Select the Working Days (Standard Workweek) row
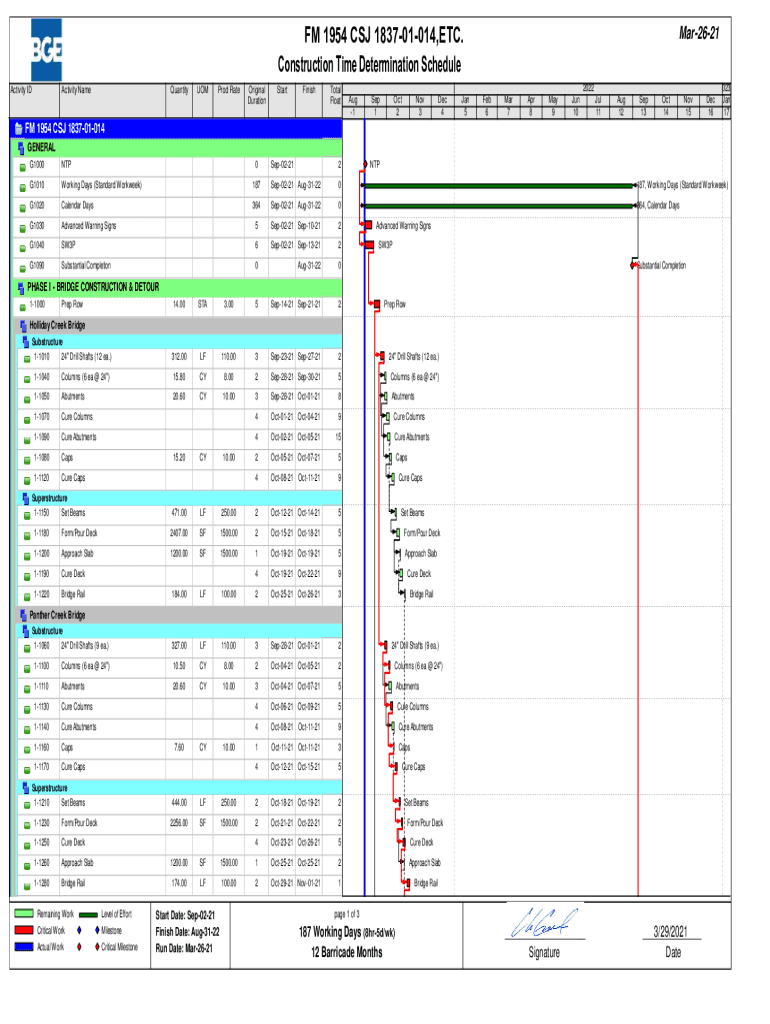Image resolution: width=770 pixels, height=1024 pixels. coord(101,185)
